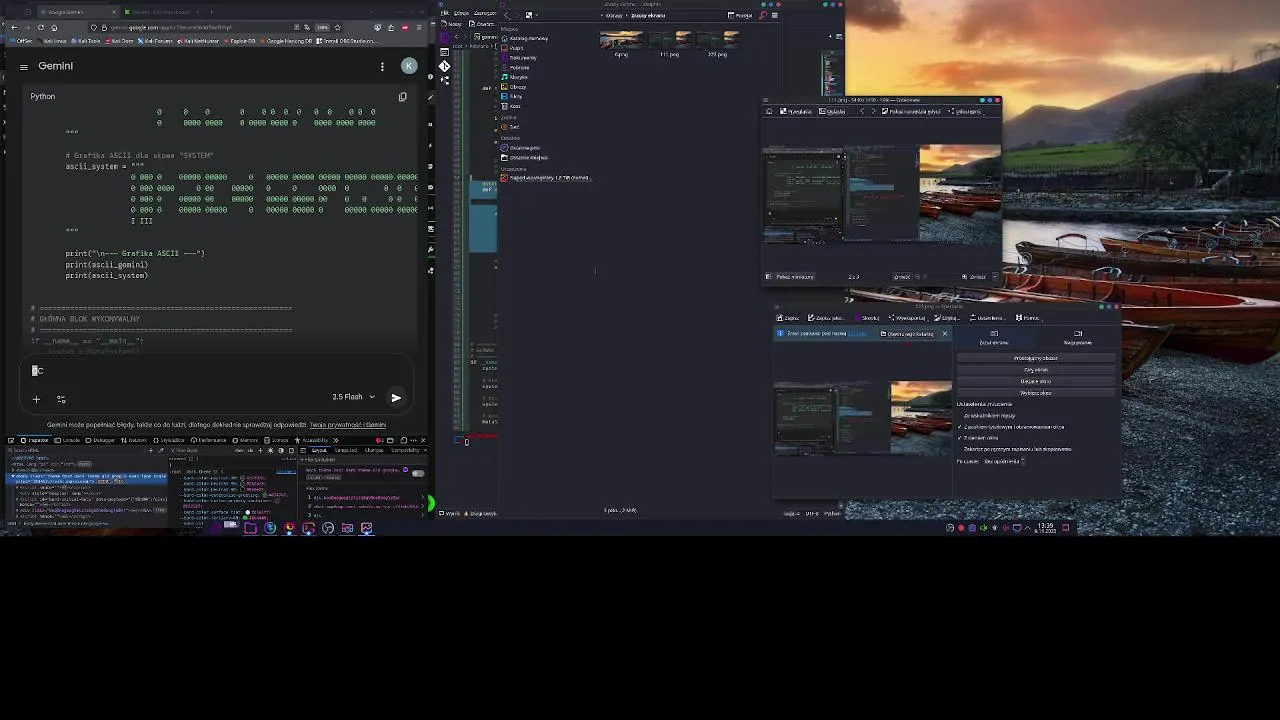Open the Gemini tools sliders icon

point(61,398)
